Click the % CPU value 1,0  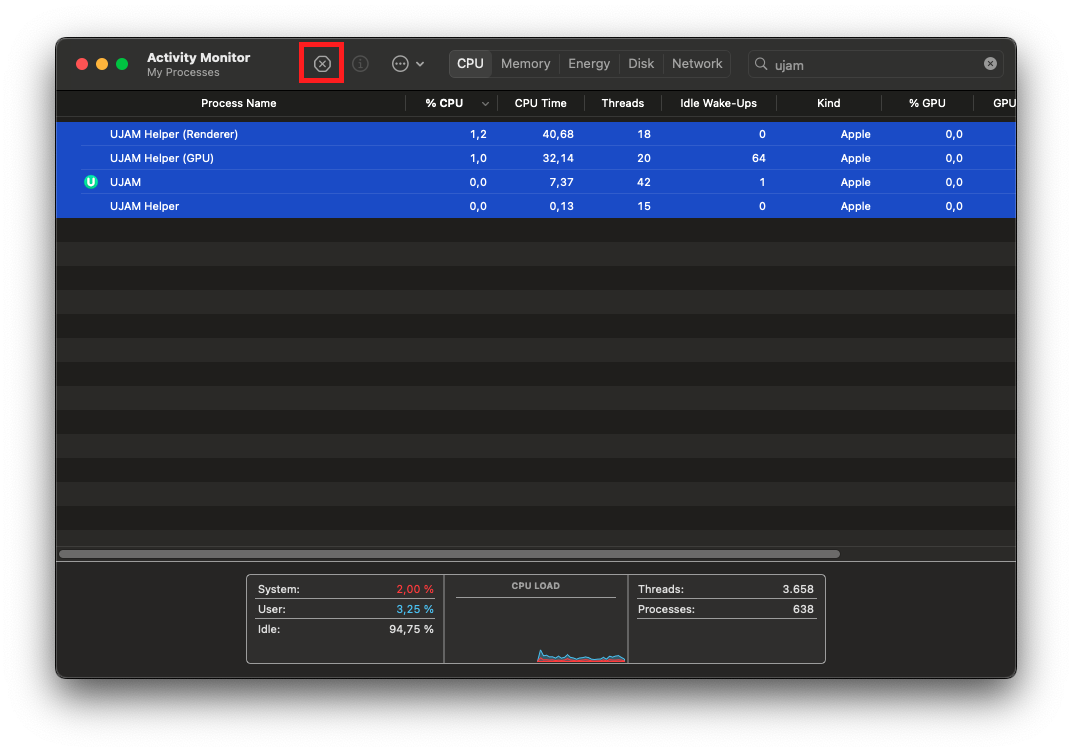tap(478, 158)
